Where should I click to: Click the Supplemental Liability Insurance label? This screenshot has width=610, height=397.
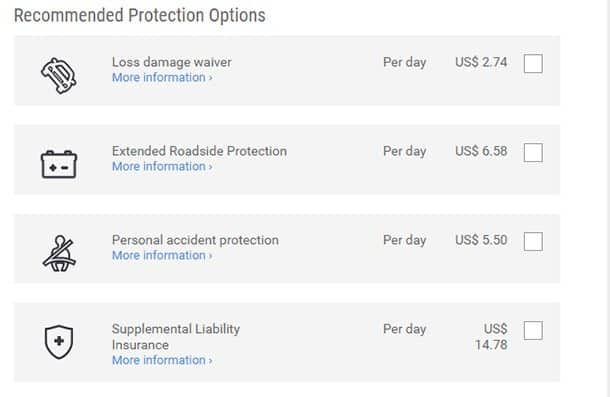[176, 337]
